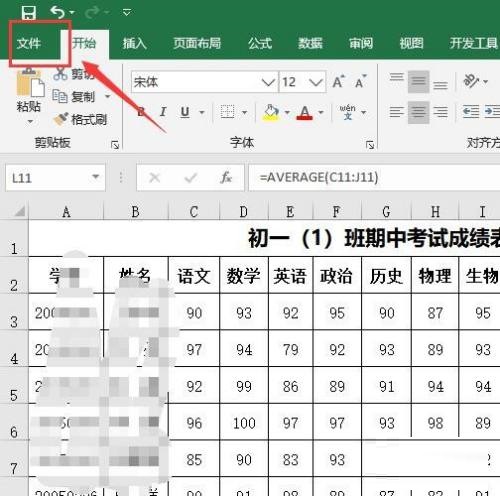Open the 复制 copy dropdown arrow

coord(107,97)
